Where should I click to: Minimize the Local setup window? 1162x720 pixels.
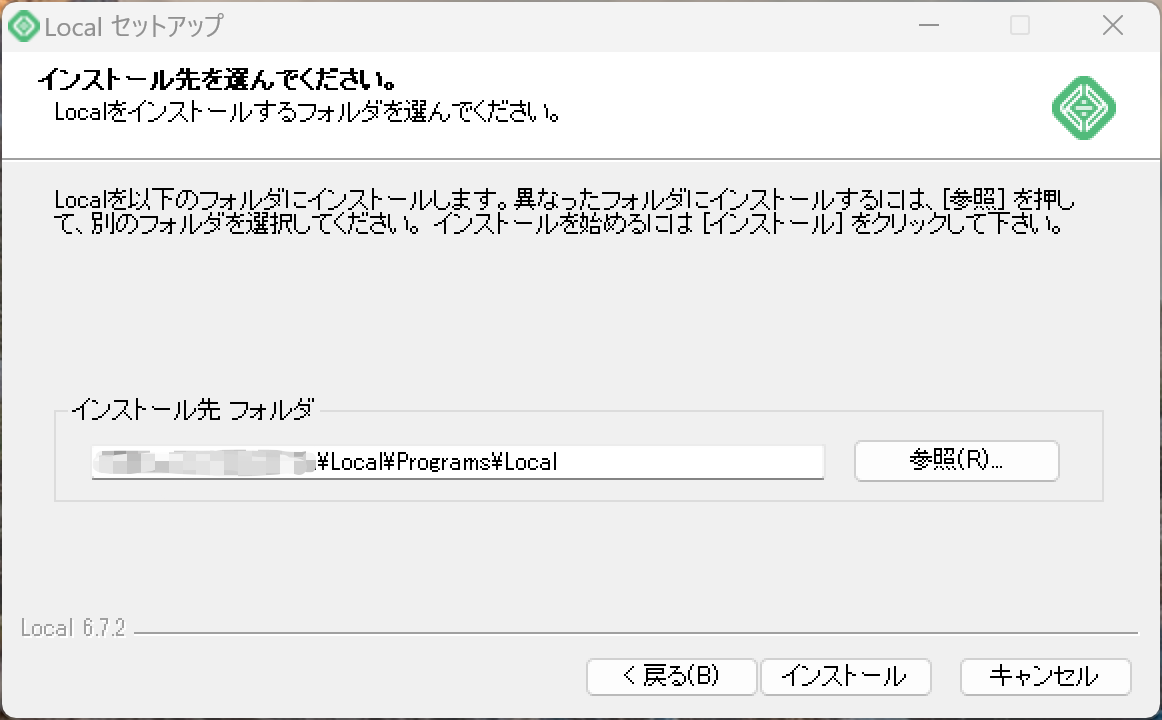[928, 26]
